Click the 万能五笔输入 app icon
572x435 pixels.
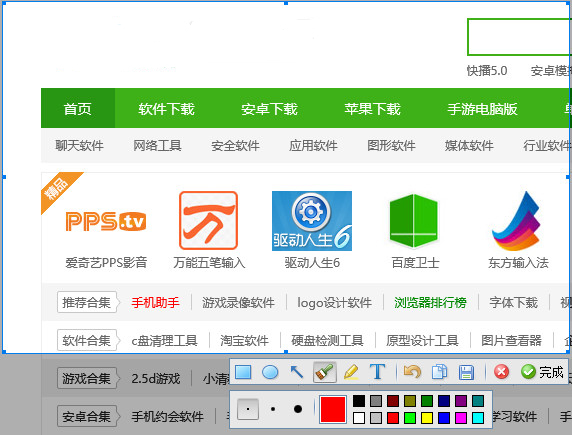208,220
